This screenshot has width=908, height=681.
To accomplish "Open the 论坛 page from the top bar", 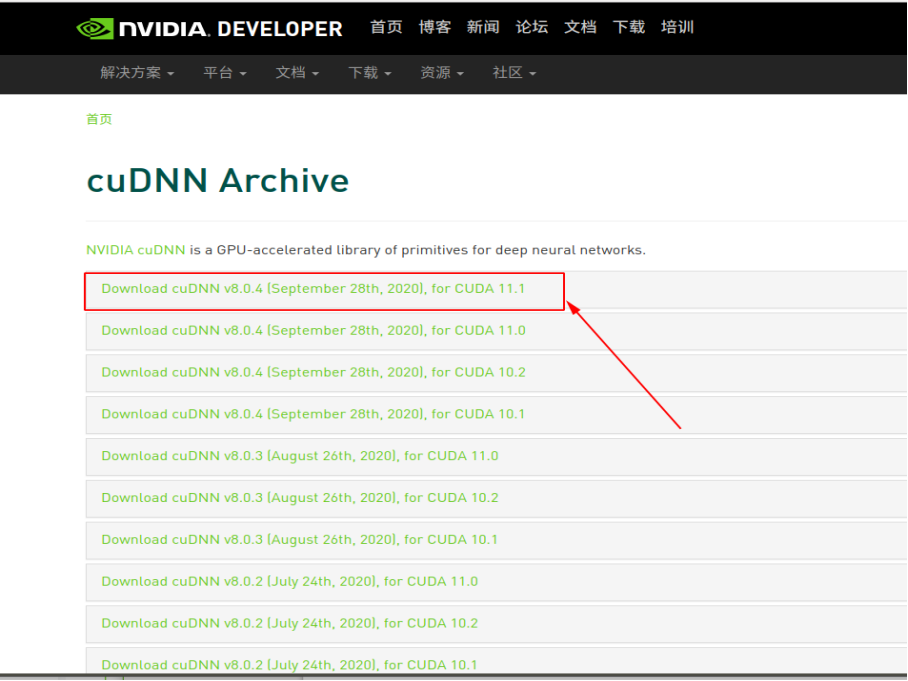I will click(x=532, y=27).
